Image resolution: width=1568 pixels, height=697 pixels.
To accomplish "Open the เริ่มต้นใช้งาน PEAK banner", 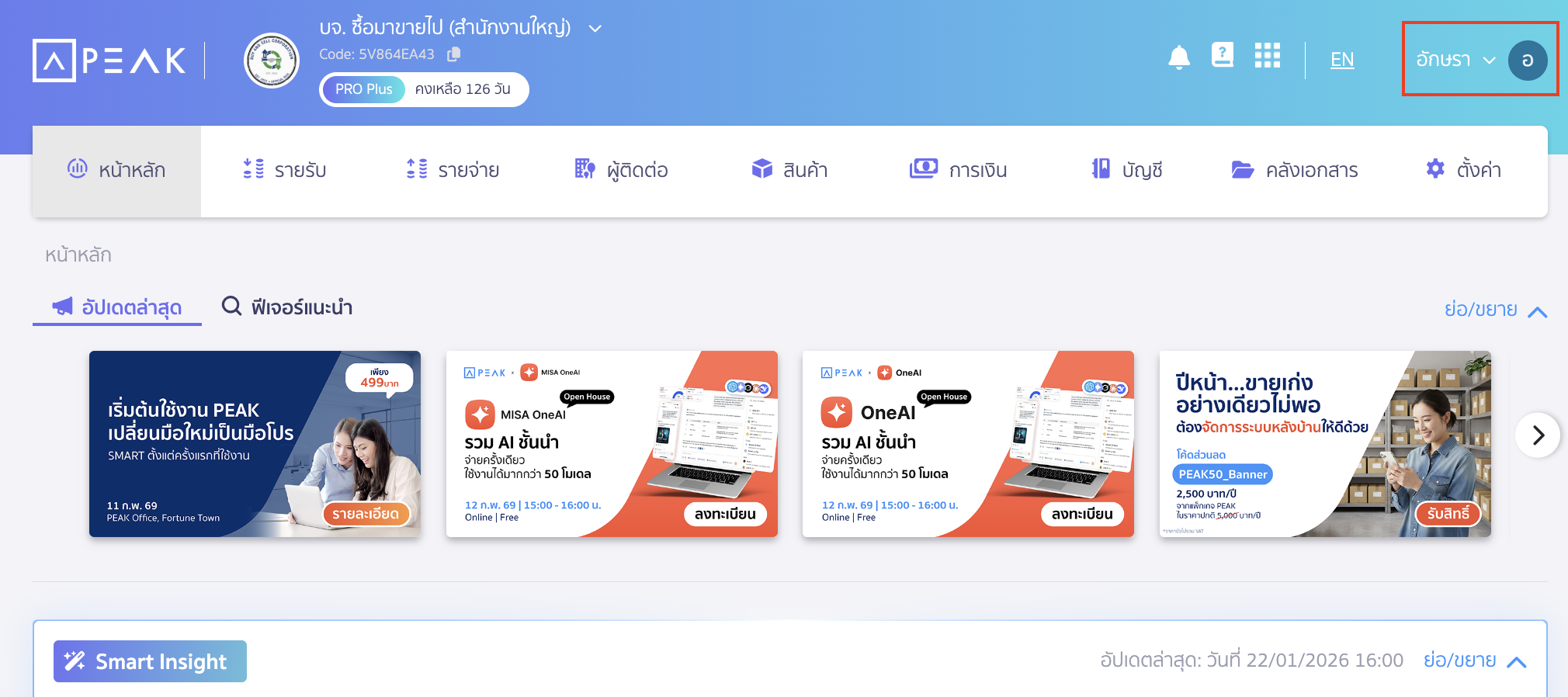I will tap(255, 444).
